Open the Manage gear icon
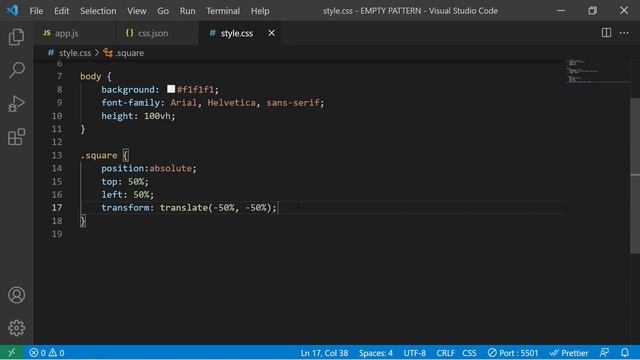Screen dimensions: 640x360 16,328
